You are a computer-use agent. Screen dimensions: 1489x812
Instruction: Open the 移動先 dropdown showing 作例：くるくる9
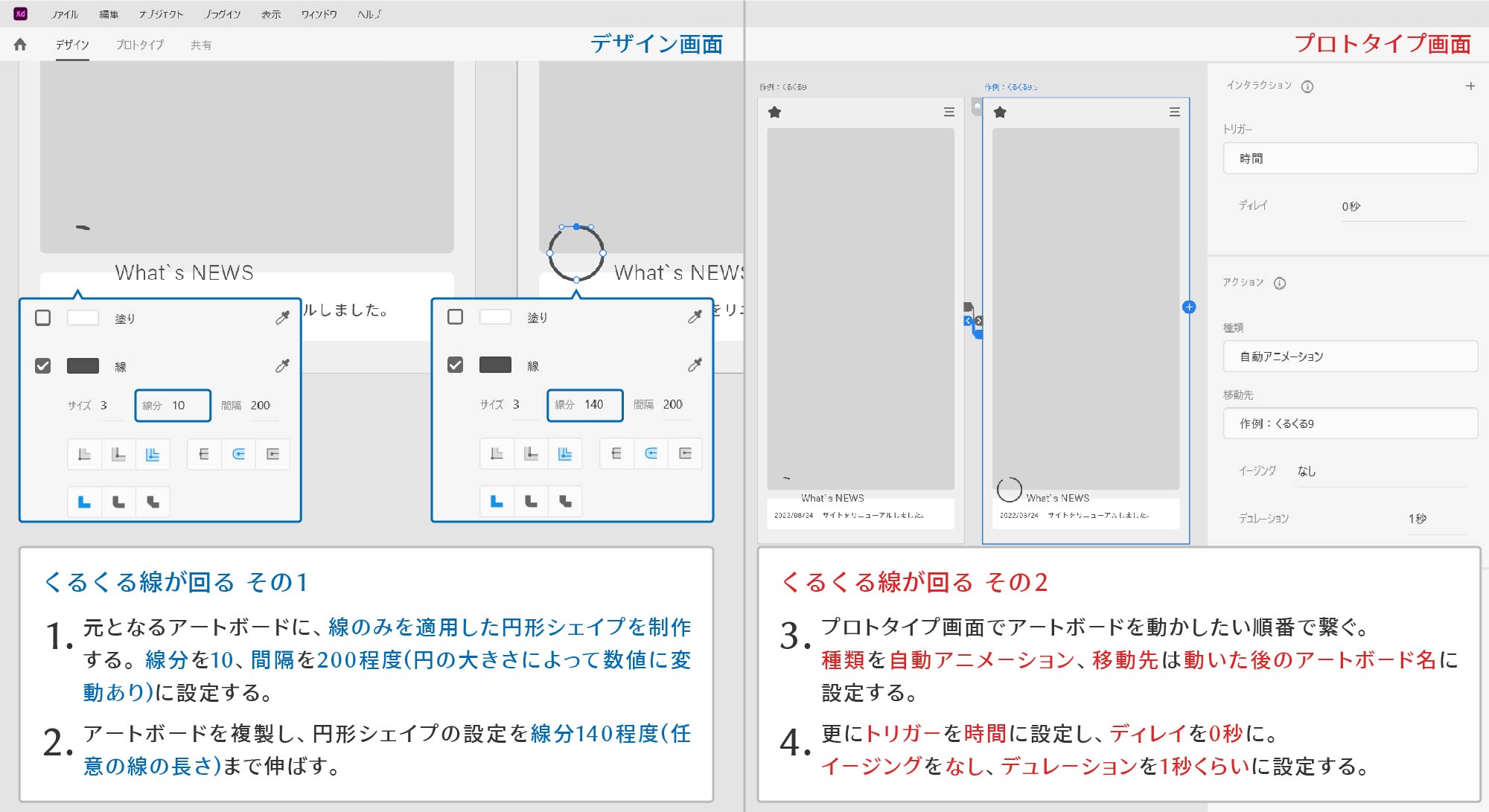tap(1349, 423)
